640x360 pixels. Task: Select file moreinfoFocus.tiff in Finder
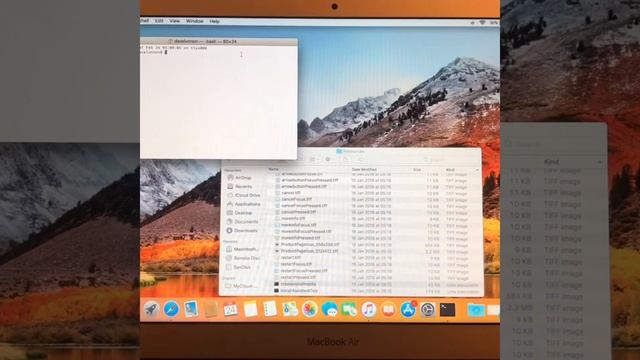tap(298, 225)
